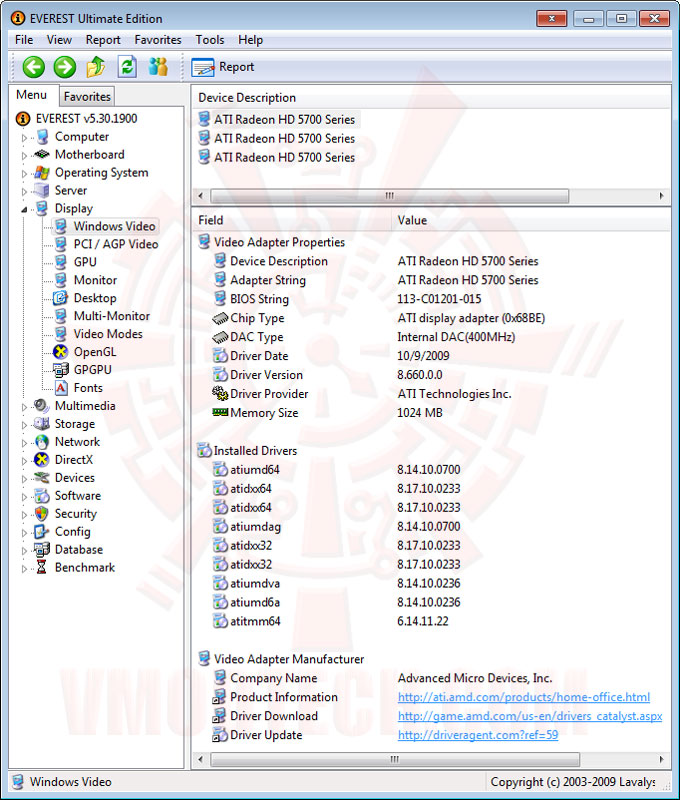
Task: Open the OpenGL icon in the tree
Action: [x=61, y=352]
